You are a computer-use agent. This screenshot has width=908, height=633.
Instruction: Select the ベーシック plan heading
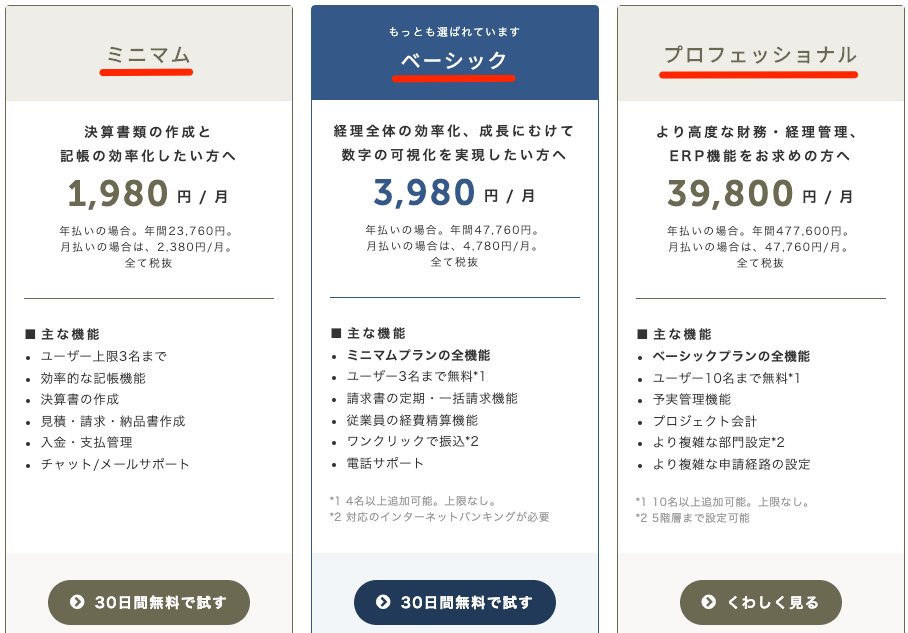coord(454,60)
